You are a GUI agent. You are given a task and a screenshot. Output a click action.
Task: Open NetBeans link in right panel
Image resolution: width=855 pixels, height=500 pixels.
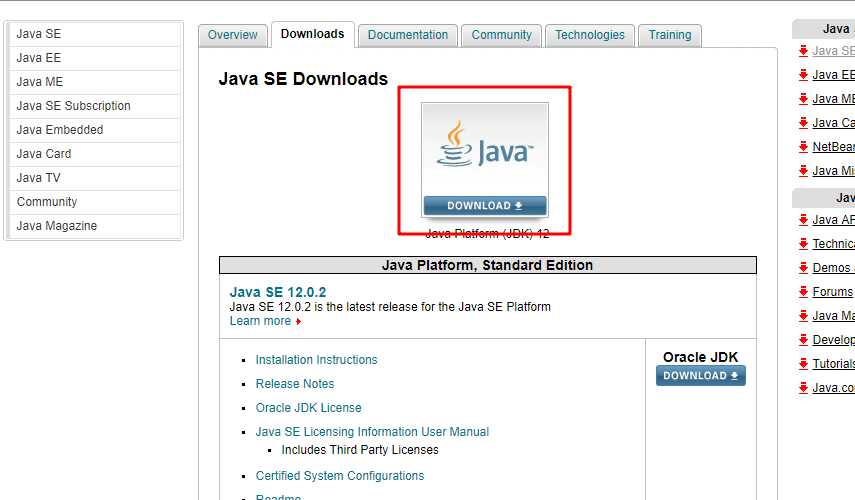tap(833, 147)
